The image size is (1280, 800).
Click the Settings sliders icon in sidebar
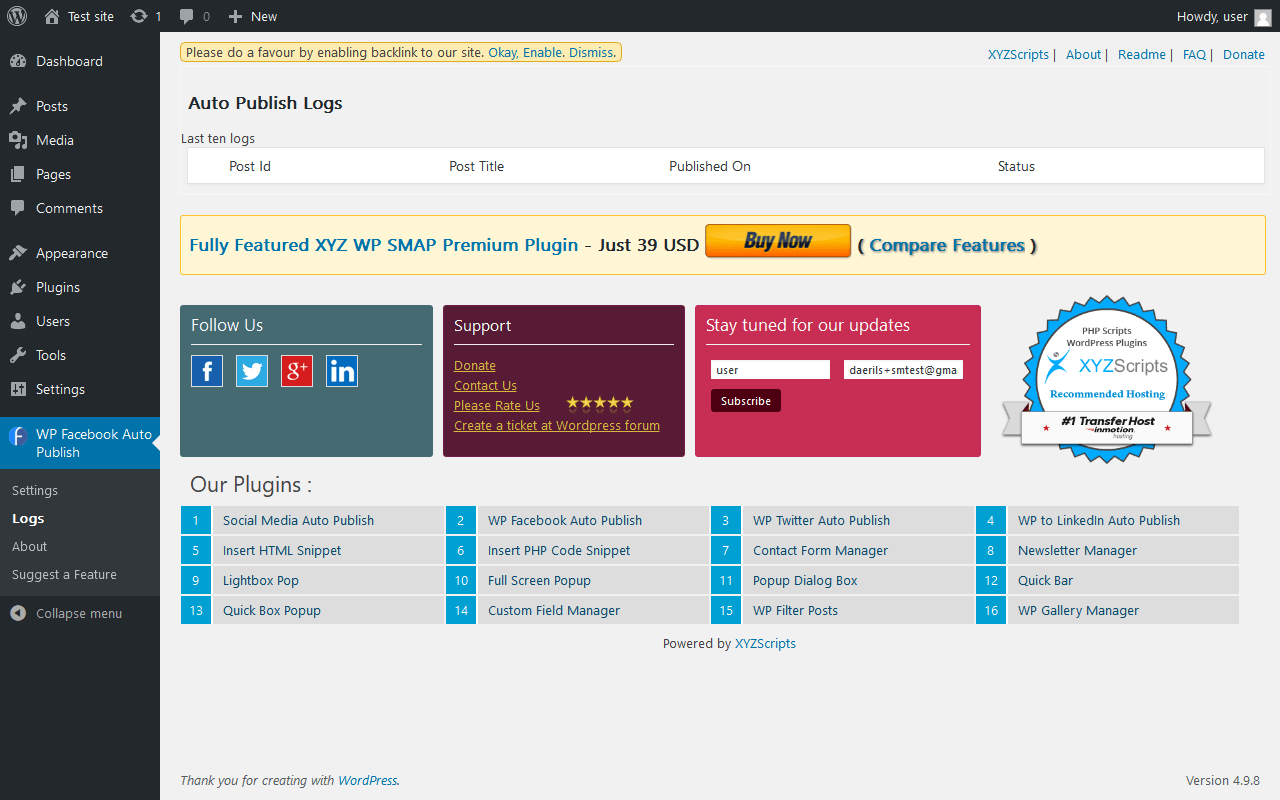click(x=18, y=389)
